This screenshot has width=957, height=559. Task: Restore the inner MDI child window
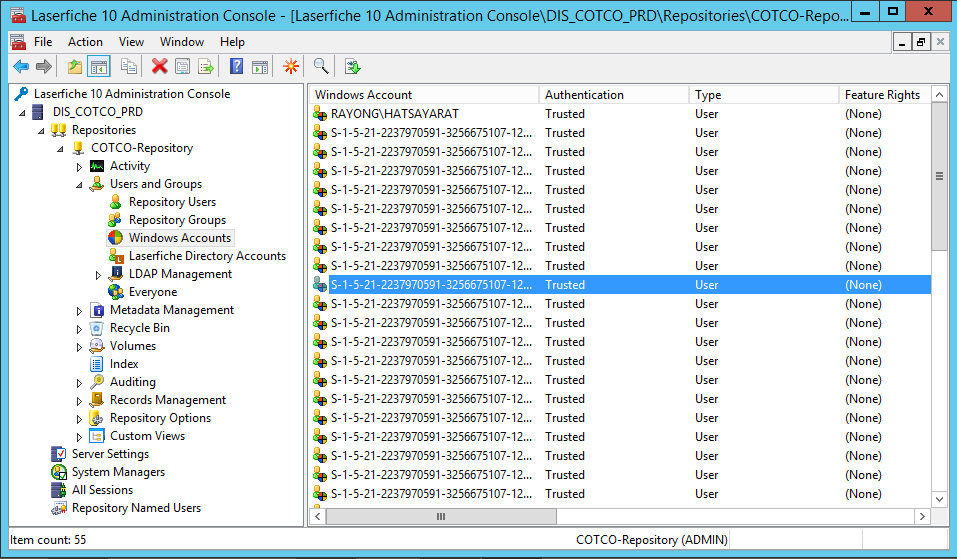tap(920, 42)
